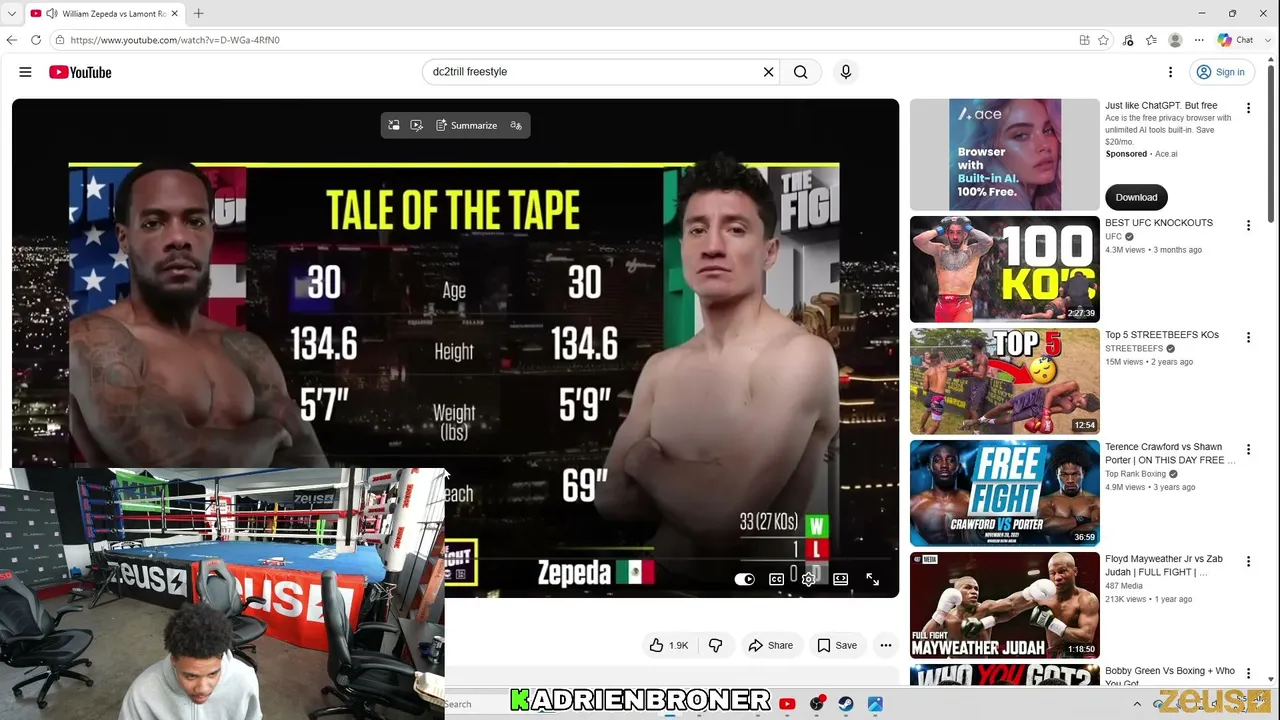Open player settings gear menu
The width and height of the screenshot is (1280, 720).
coord(808,579)
